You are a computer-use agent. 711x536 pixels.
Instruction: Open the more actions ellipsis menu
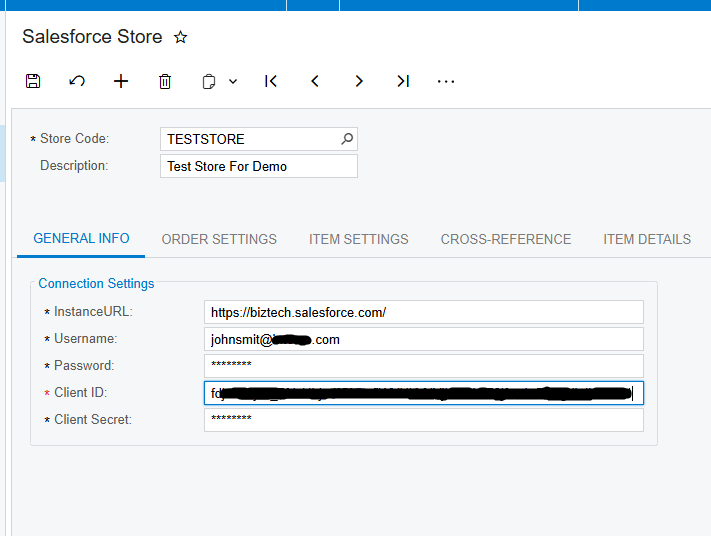446,82
